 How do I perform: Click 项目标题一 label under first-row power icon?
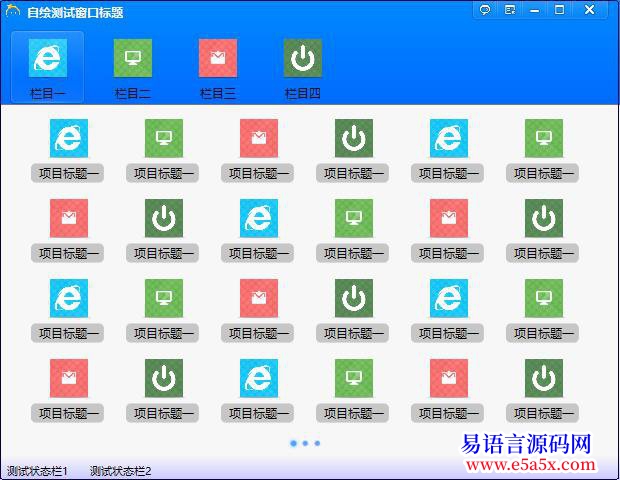[352, 173]
